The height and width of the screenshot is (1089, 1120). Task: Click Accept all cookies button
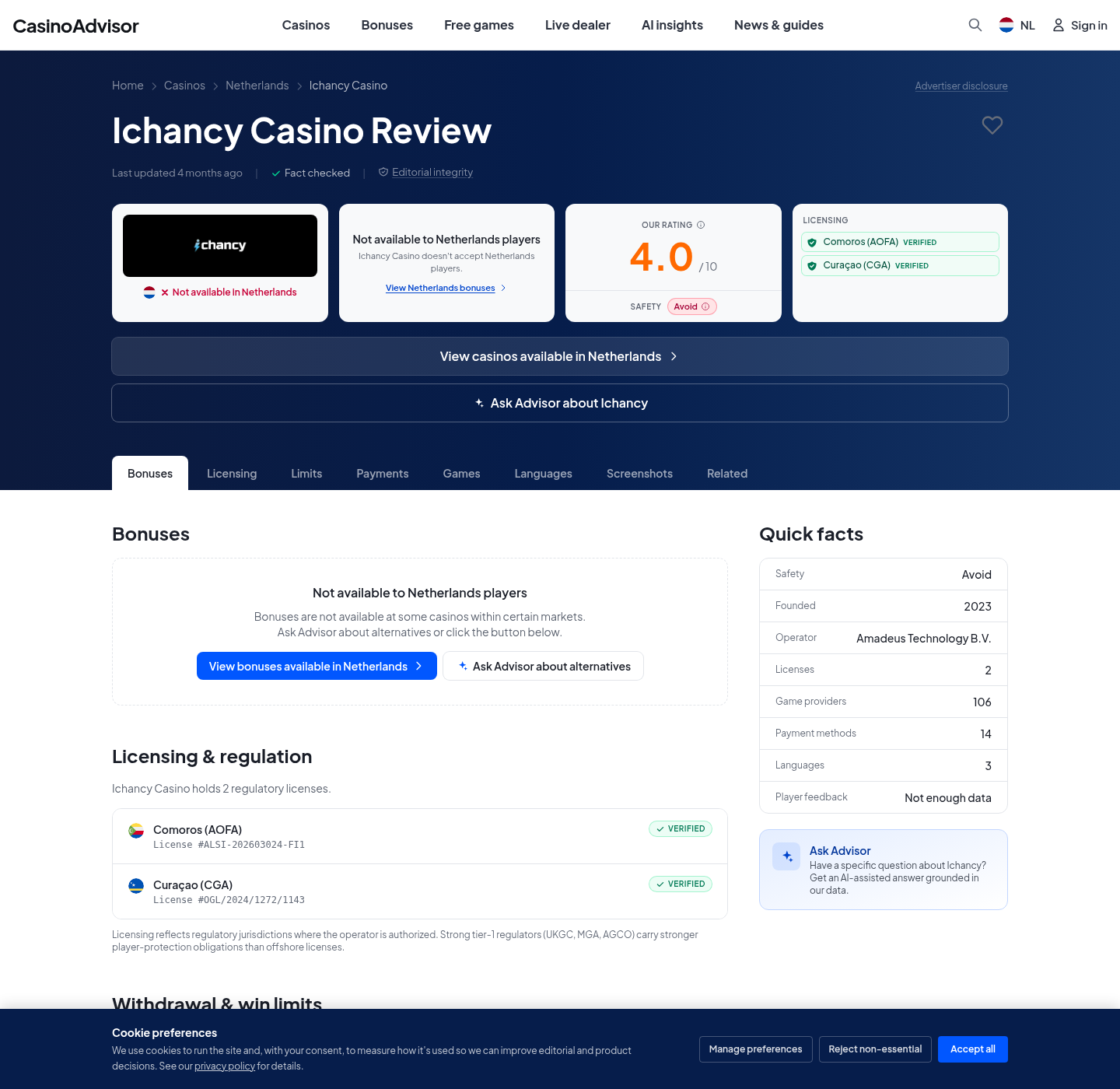[972, 1049]
